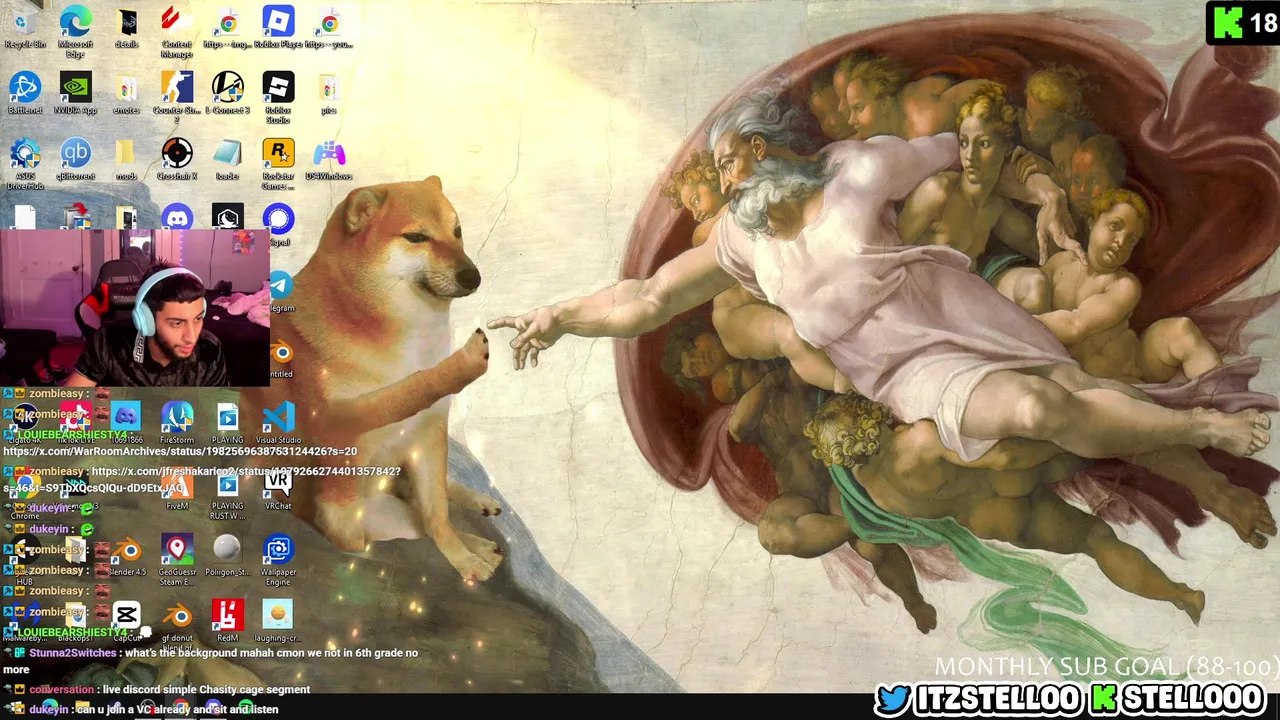Select the 'PLAYING RUST W...' video file

pos(228,493)
